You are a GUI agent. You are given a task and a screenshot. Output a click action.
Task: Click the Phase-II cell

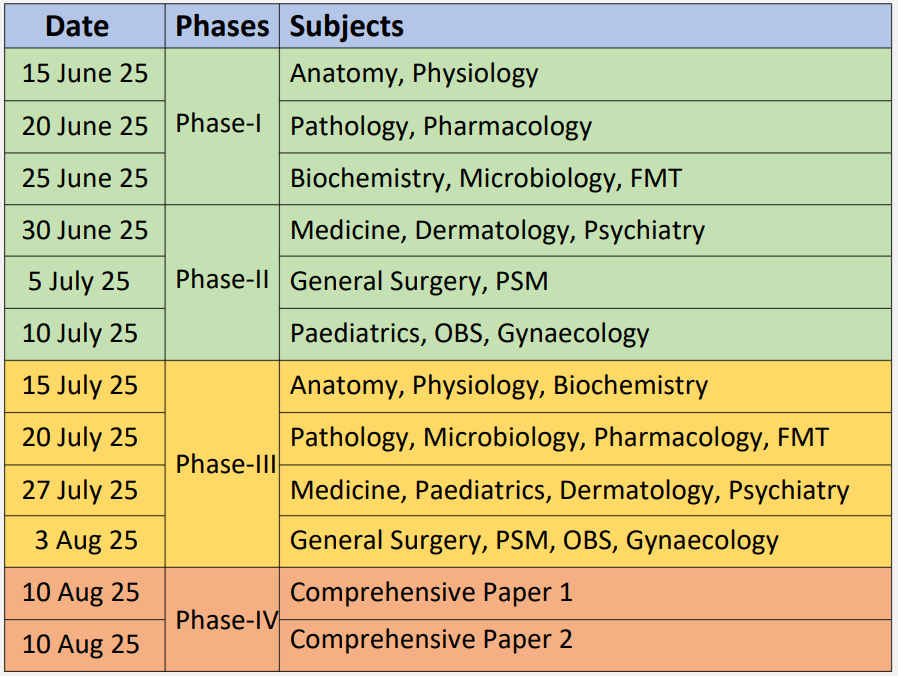click(x=222, y=280)
